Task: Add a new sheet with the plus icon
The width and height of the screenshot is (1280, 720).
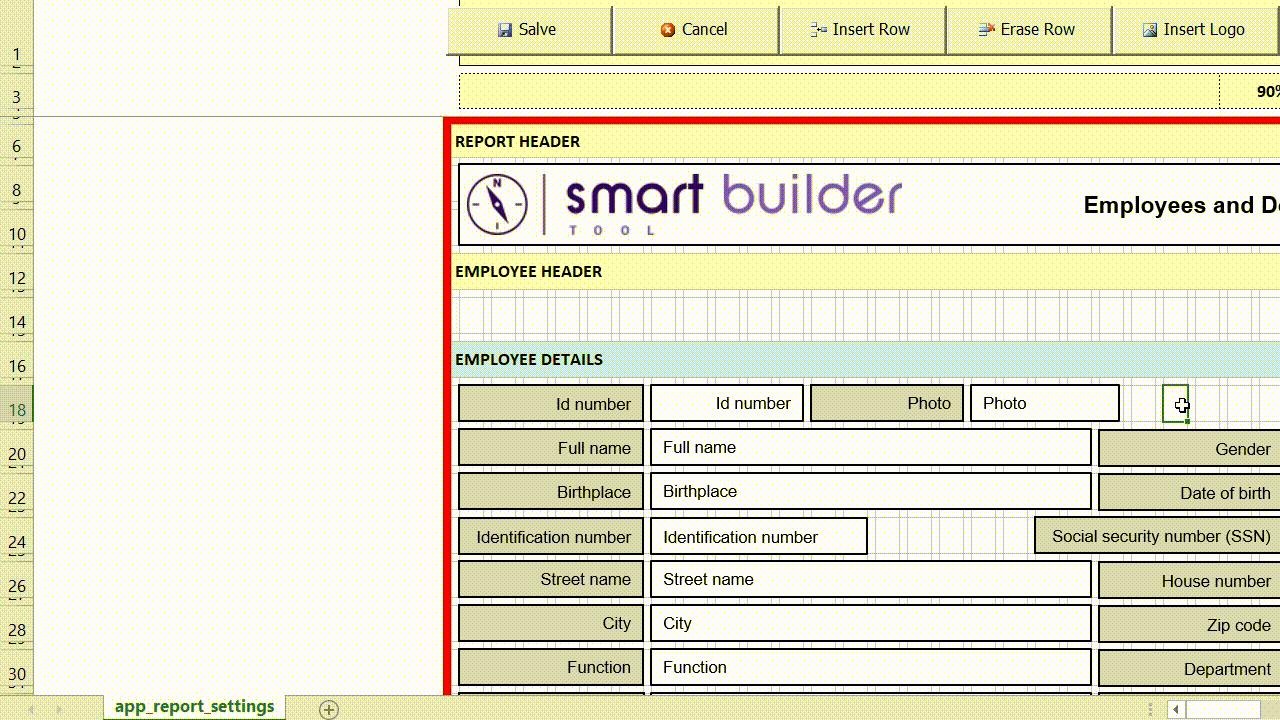Action: pos(329,709)
